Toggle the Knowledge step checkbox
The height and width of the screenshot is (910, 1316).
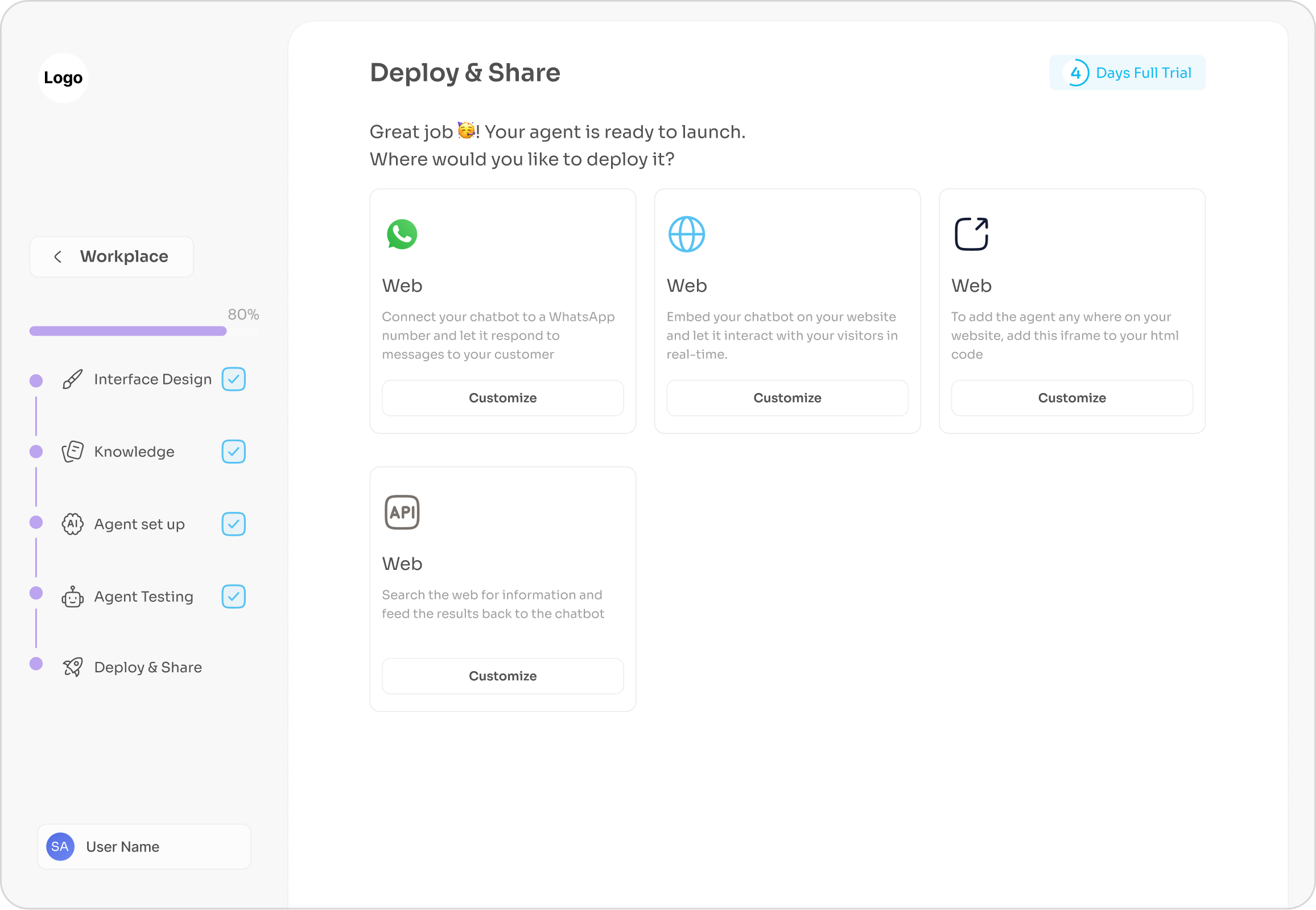233,452
